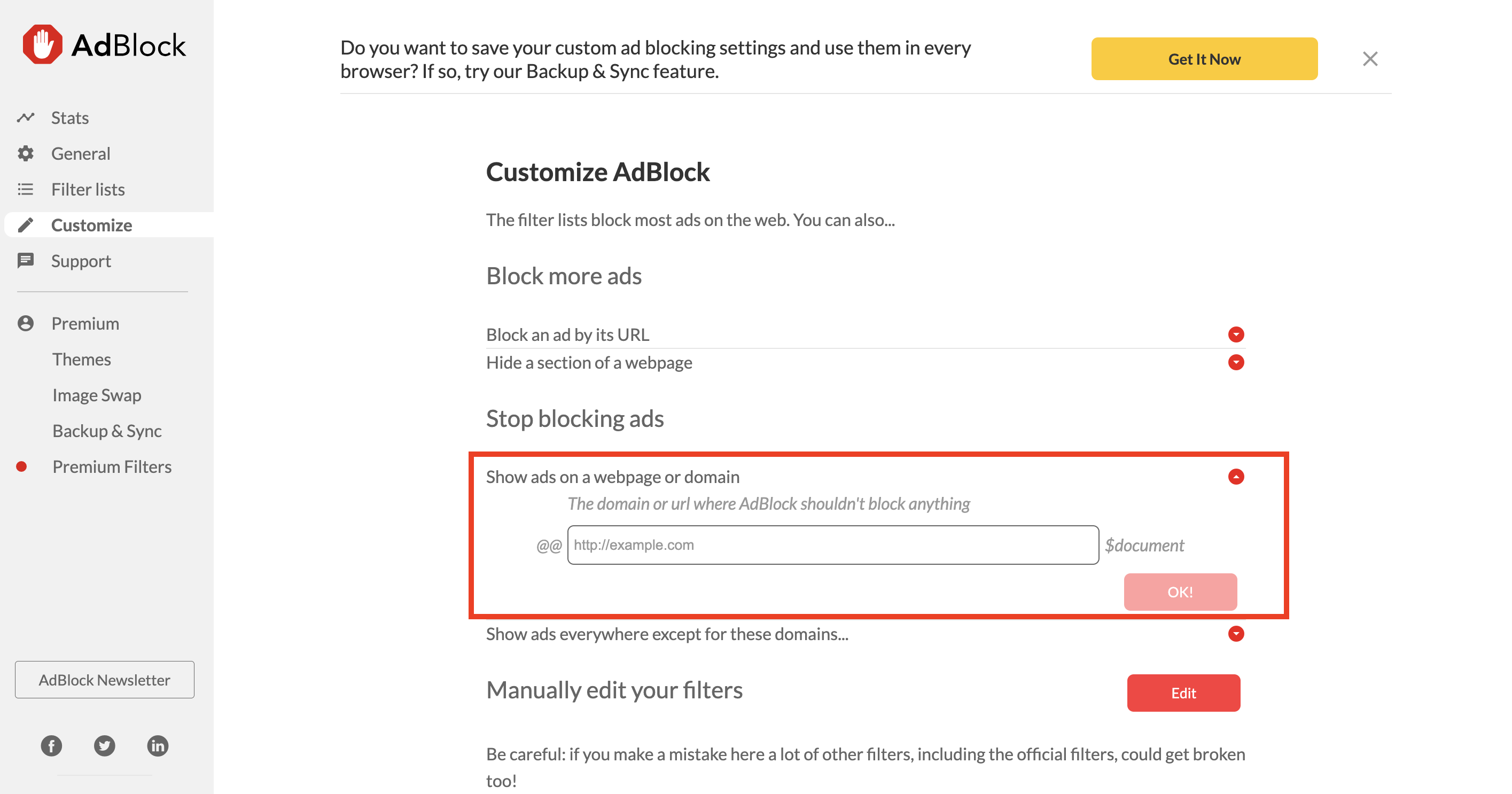Image resolution: width=1512 pixels, height=794 pixels.
Task: Open the Backup & Sync menu item
Action: click(x=107, y=431)
